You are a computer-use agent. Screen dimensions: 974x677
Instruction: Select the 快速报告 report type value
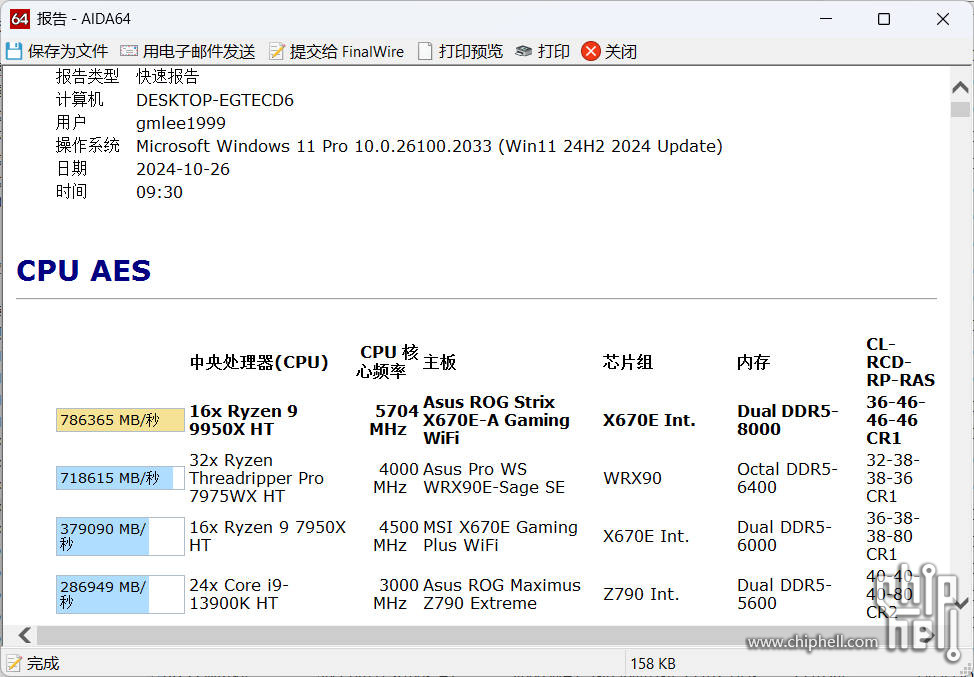[168, 76]
